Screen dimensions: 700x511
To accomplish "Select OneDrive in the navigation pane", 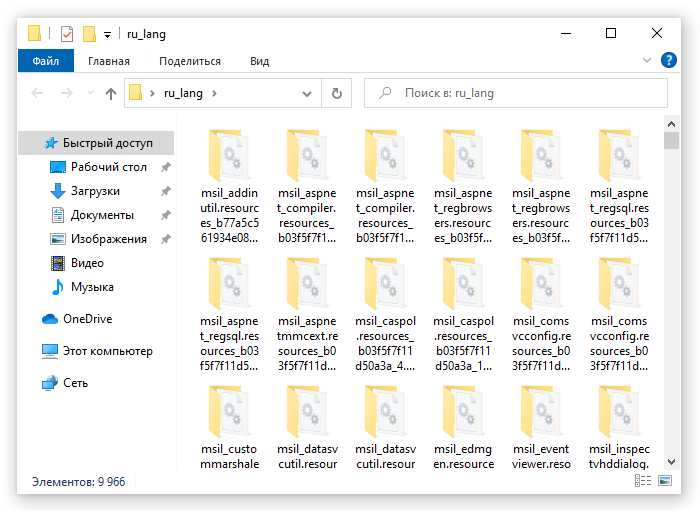I will pyautogui.click(x=88, y=319).
